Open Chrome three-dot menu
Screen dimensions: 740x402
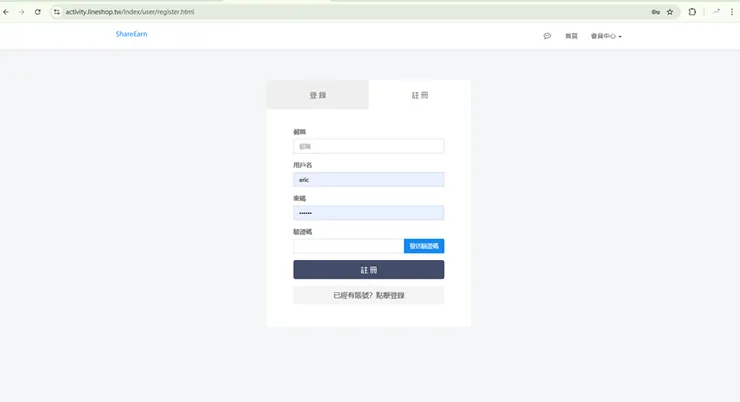pyautogui.click(x=732, y=12)
